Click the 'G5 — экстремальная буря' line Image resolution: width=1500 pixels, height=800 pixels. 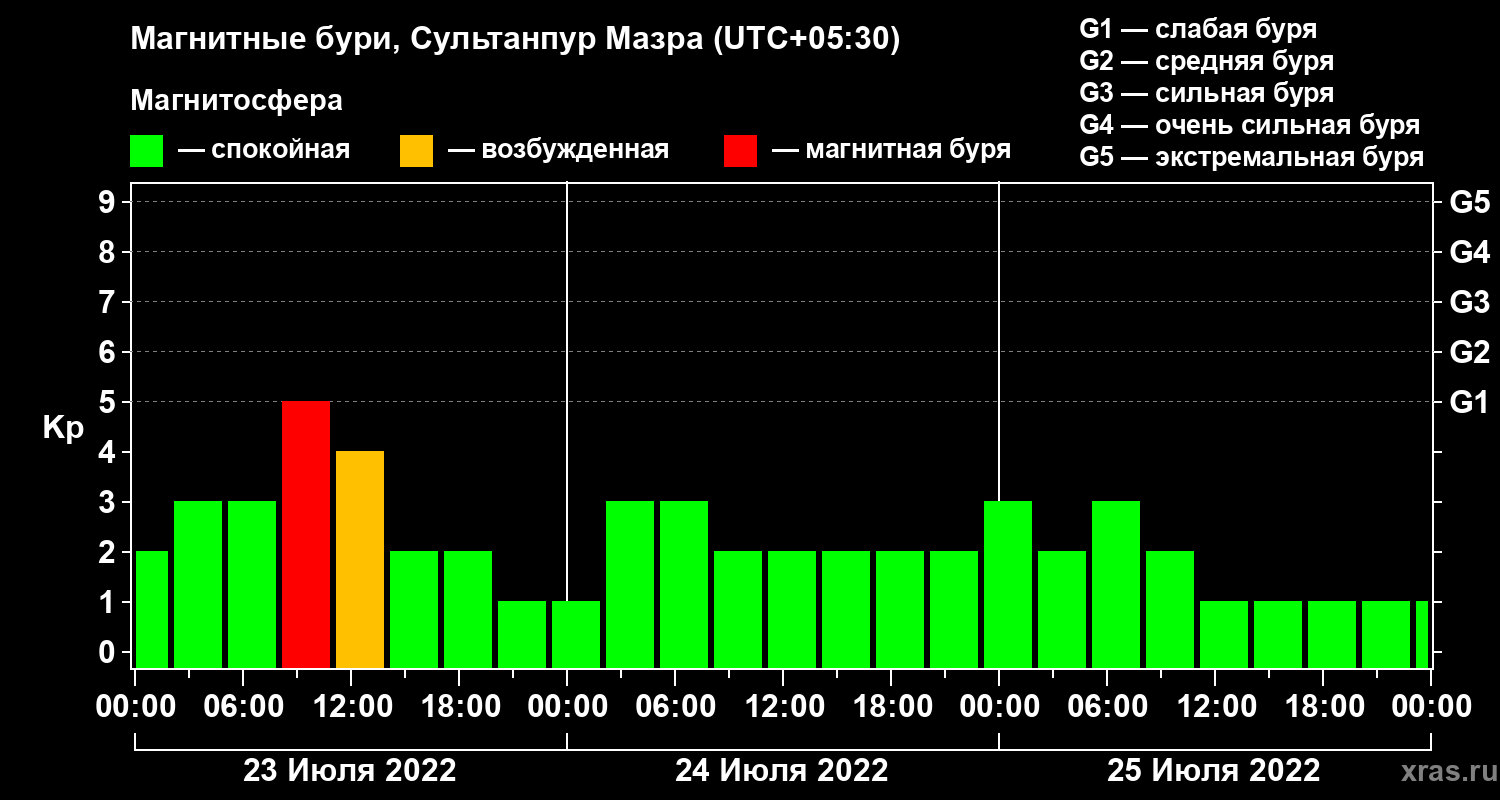1252,157
